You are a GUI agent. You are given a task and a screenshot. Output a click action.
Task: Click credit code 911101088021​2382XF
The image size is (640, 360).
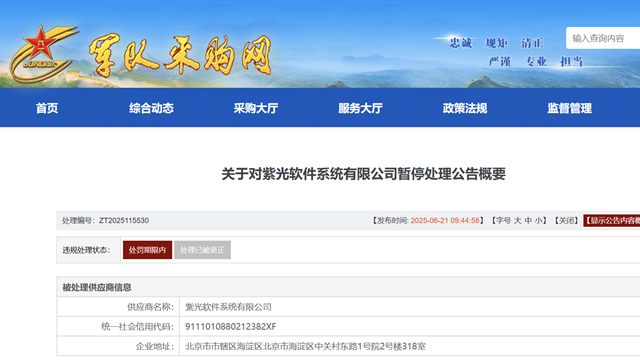[x=231, y=327]
